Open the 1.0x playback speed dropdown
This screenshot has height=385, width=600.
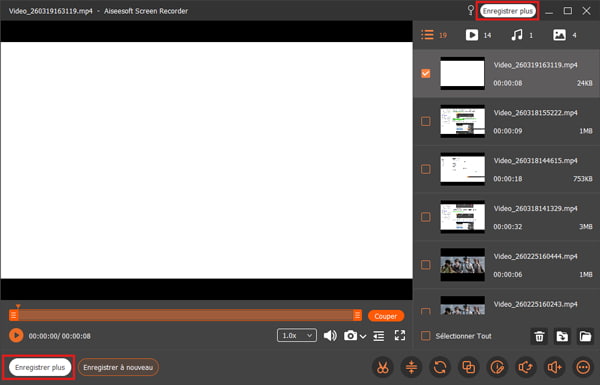(297, 336)
